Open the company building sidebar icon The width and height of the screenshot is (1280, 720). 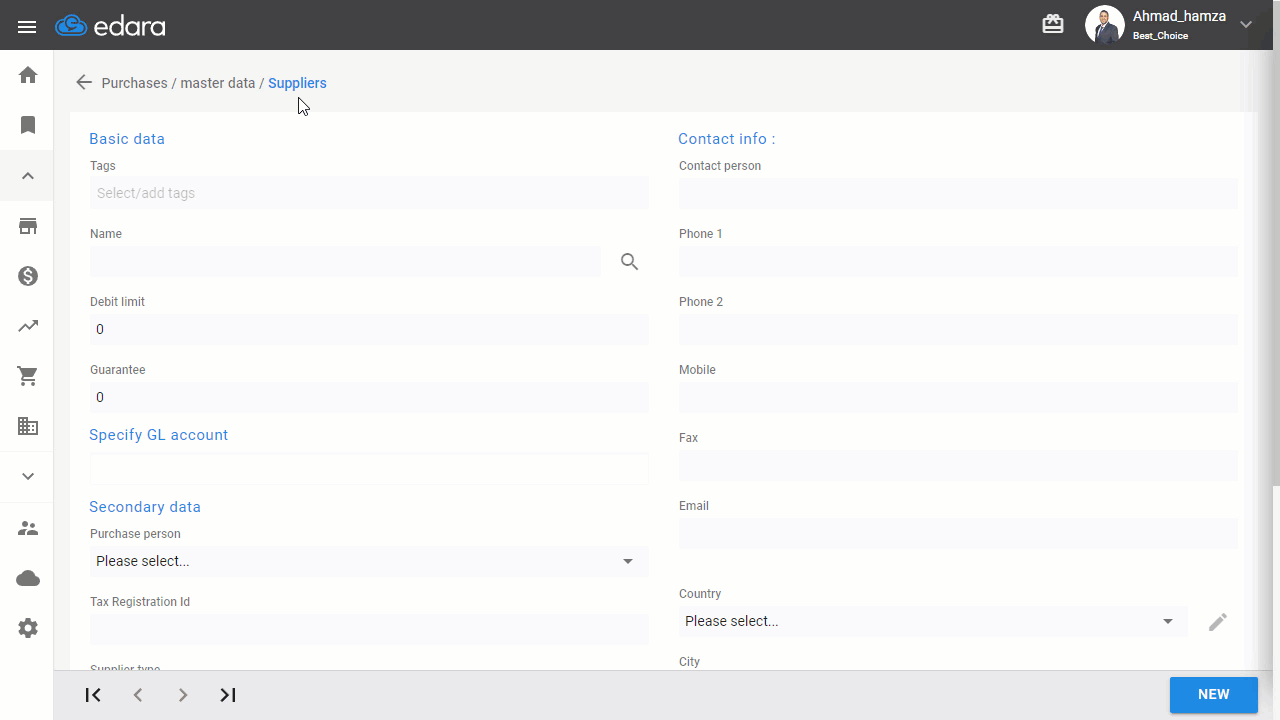tap(28, 426)
